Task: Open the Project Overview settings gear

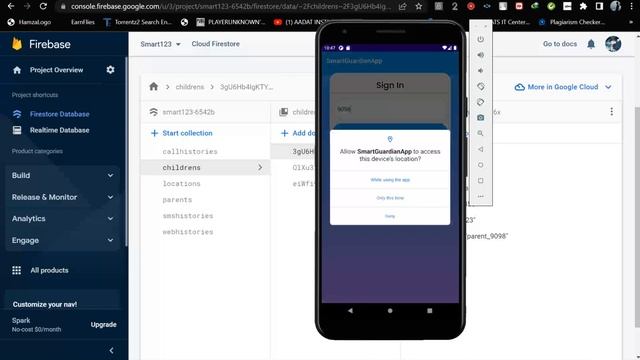Action: 110,70
